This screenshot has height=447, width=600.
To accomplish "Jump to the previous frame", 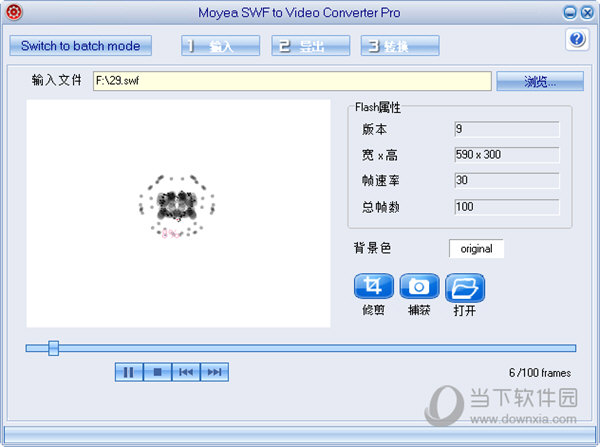I will point(186,372).
